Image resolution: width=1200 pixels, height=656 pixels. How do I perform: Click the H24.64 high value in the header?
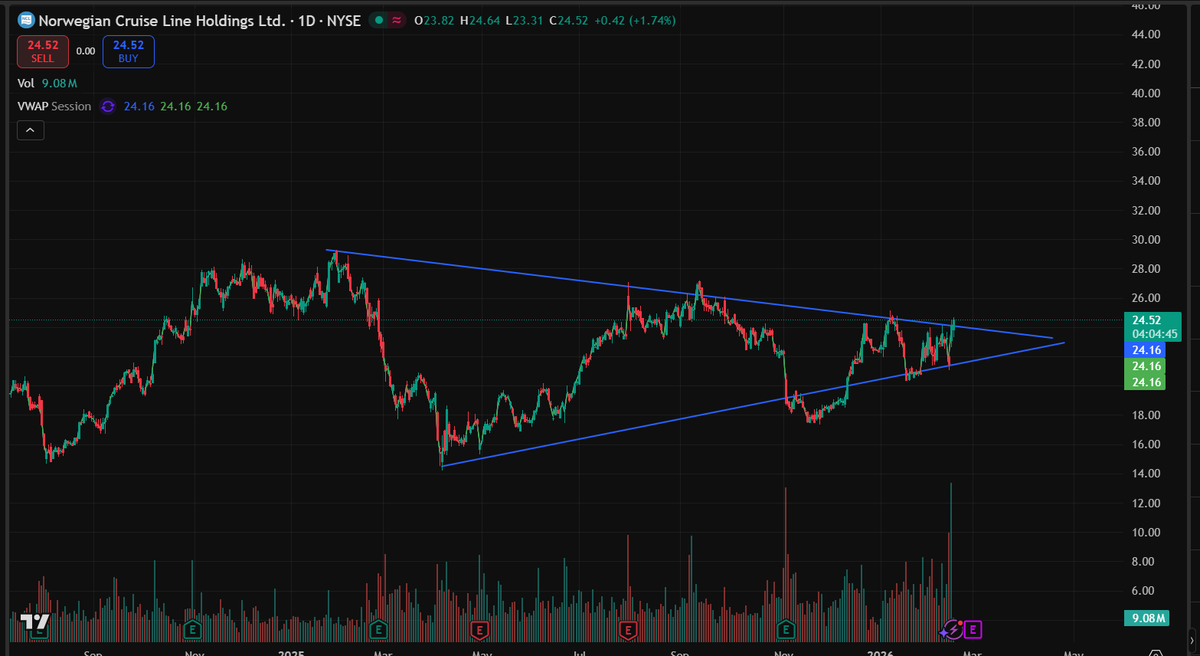point(481,20)
